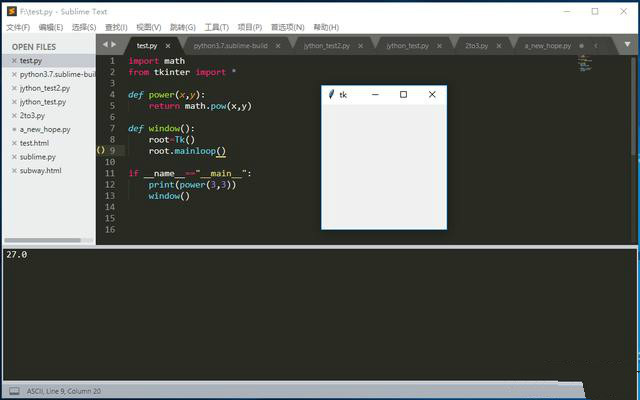The image size is (640, 400).
Task: Close the jython_test2.py editor tab
Action: 366,46
